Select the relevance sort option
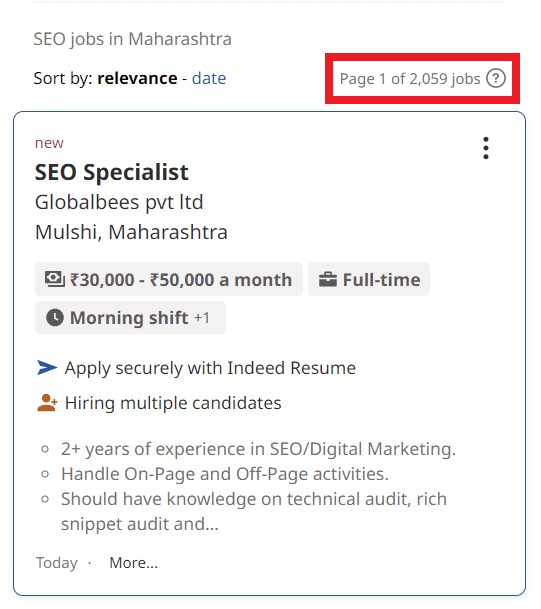541x609 pixels. pyautogui.click(x=137, y=78)
